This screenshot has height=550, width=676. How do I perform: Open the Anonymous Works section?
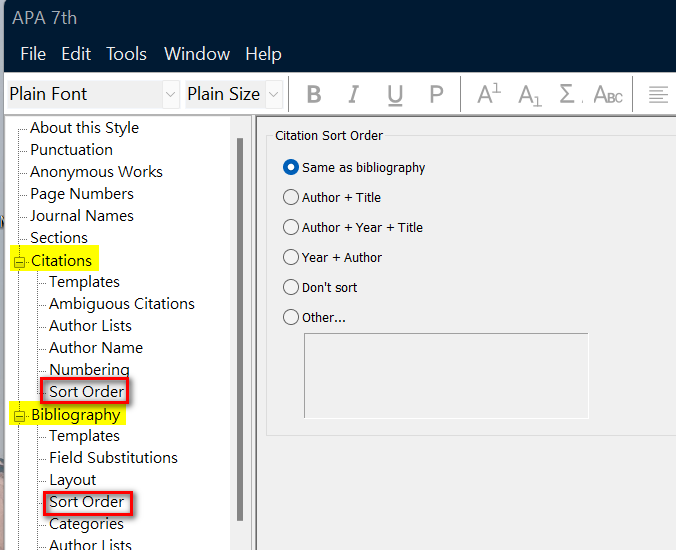(x=96, y=172)
